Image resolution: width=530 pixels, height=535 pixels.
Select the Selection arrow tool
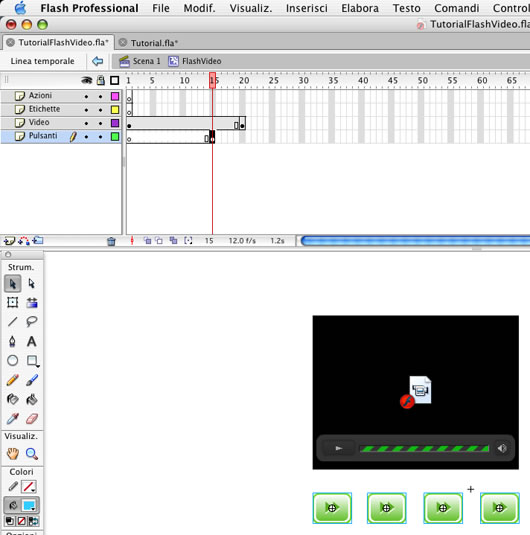tap(13, 284)
